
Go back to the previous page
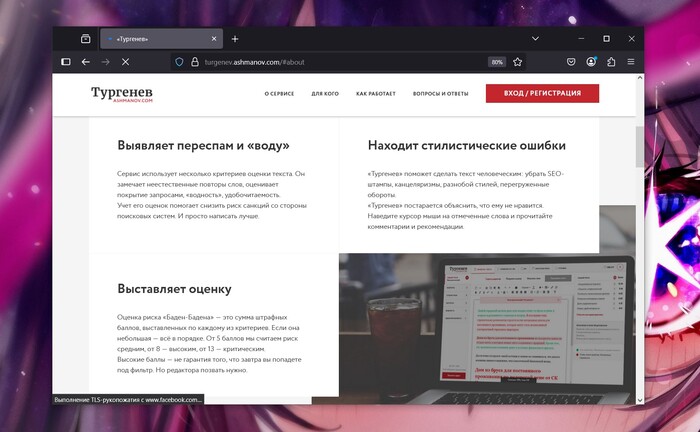[x=86, y=62]
